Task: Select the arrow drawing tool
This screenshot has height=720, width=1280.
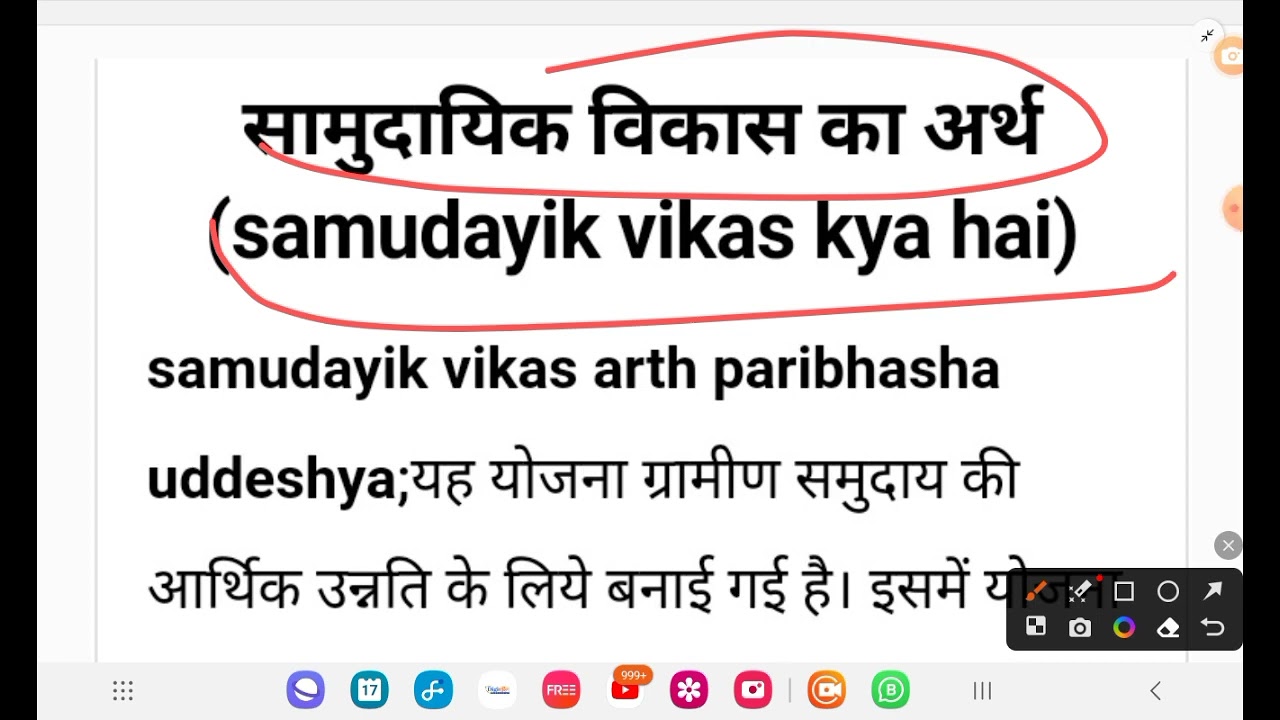Action: pos(1212,592)
